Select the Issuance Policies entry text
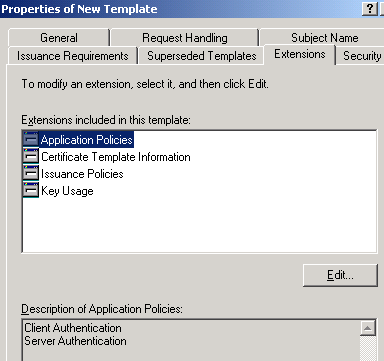Image resolution: width=384 pixels, height=361 pixels. [x=82, y=174]
